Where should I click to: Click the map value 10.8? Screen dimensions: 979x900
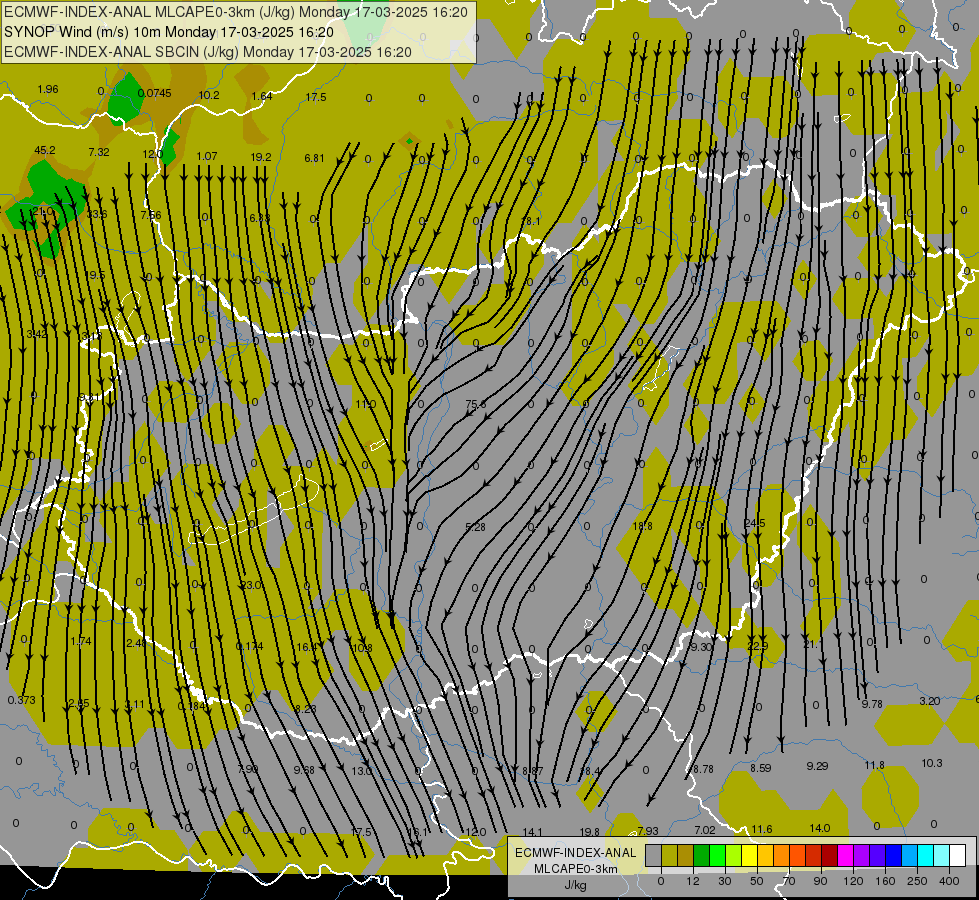click(x=362, y=648)
